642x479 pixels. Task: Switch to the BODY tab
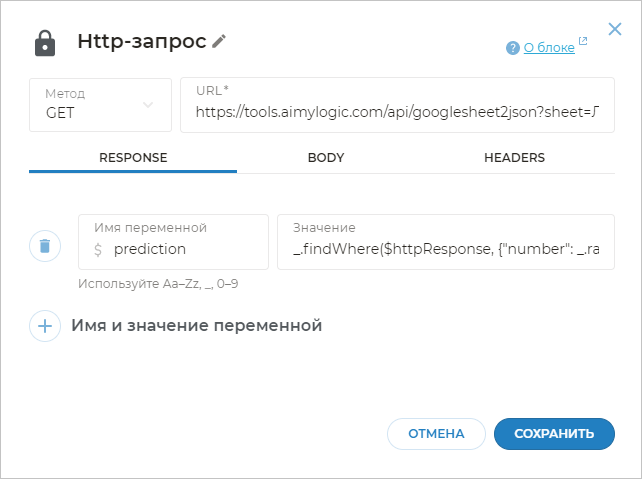(326, 158)
